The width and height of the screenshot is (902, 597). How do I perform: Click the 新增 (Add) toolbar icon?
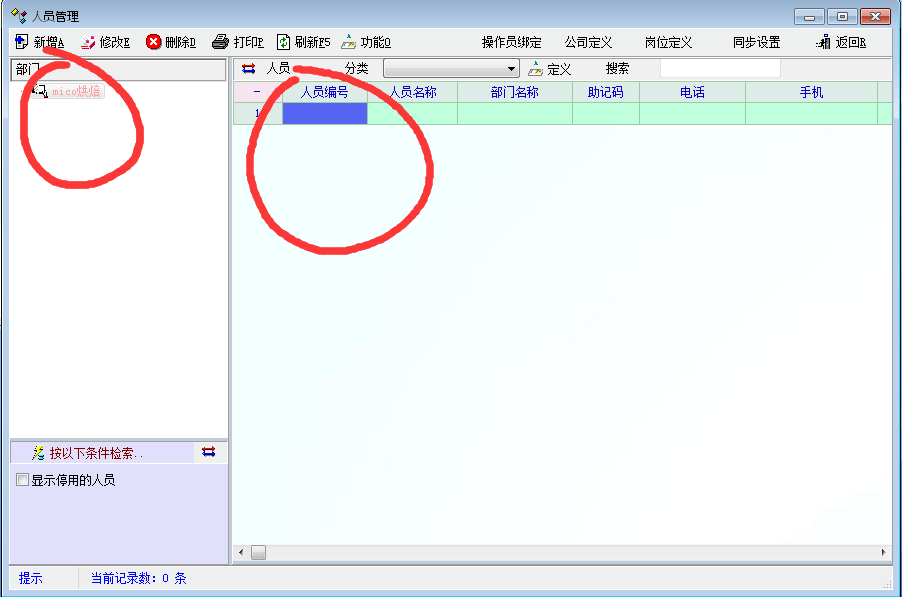tap(22, 42)
